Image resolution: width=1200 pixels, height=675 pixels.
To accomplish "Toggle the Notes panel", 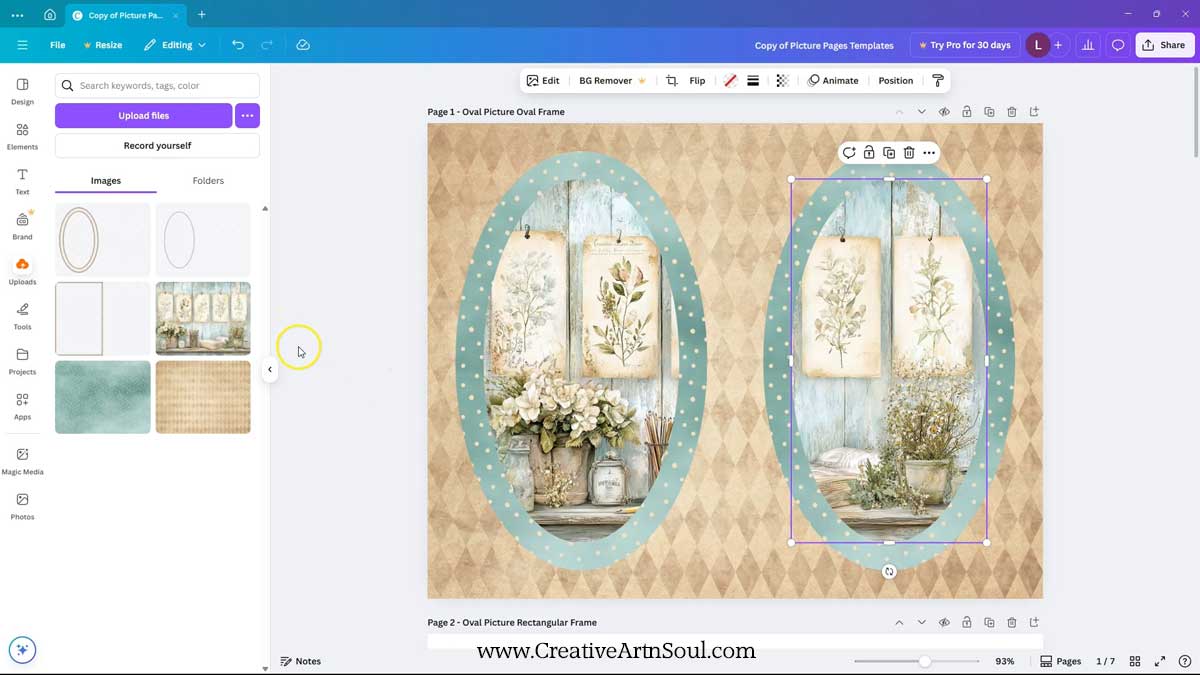I will [301, 661].
